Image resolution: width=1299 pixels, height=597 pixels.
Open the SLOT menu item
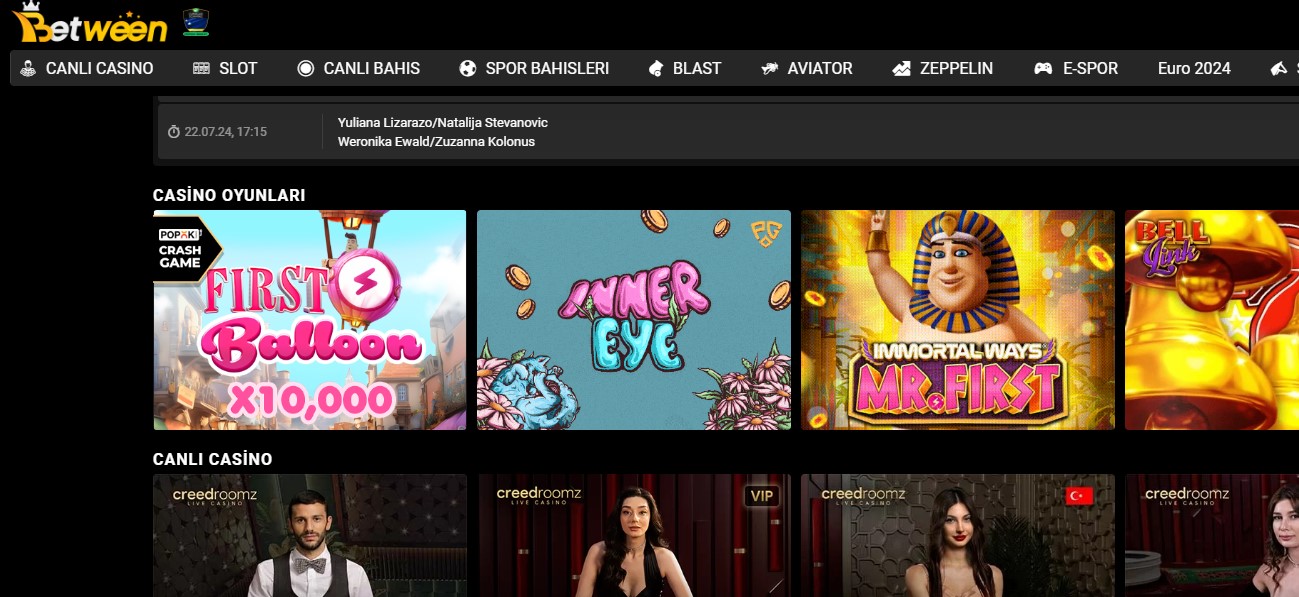[x=225, y=69]
